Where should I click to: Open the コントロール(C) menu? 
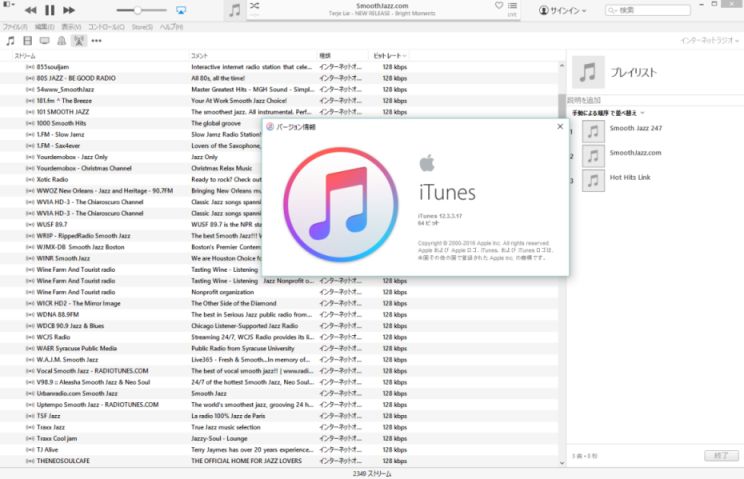[x=106, y=27]
